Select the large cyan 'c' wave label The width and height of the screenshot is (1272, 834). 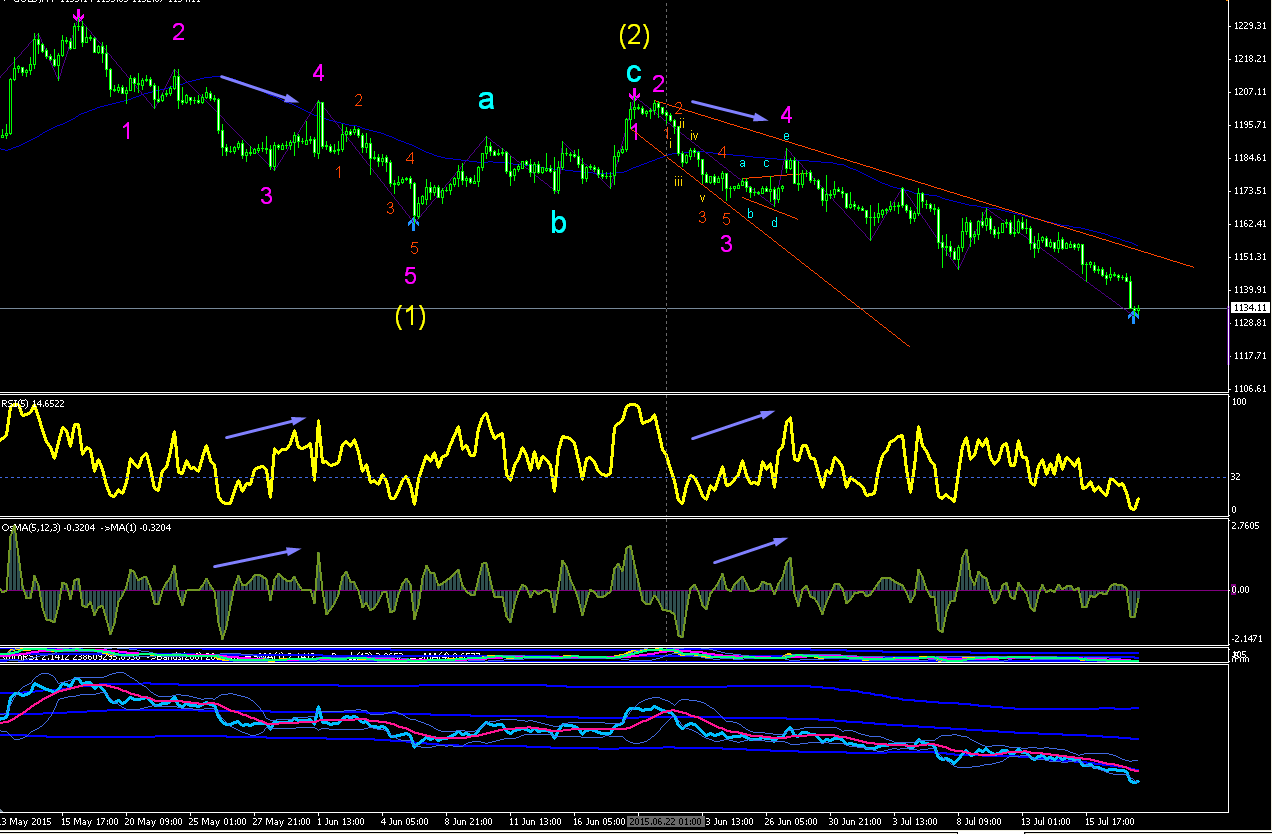point(634,72)
